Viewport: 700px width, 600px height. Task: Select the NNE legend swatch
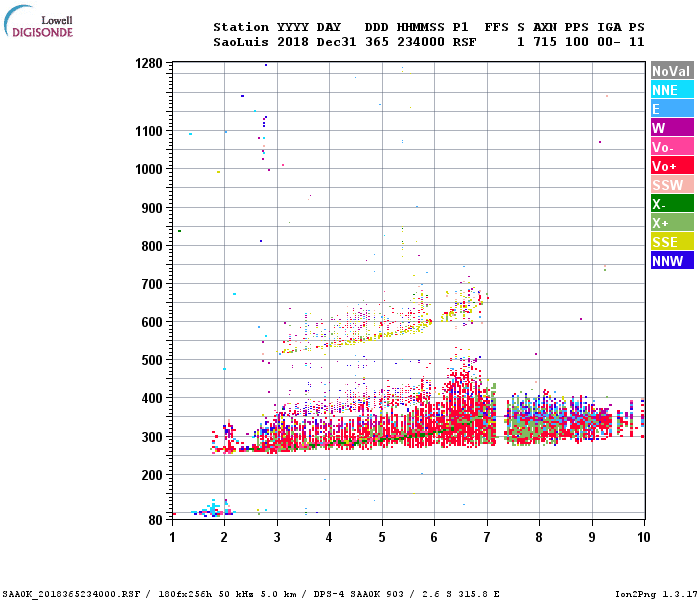[672, 90]
